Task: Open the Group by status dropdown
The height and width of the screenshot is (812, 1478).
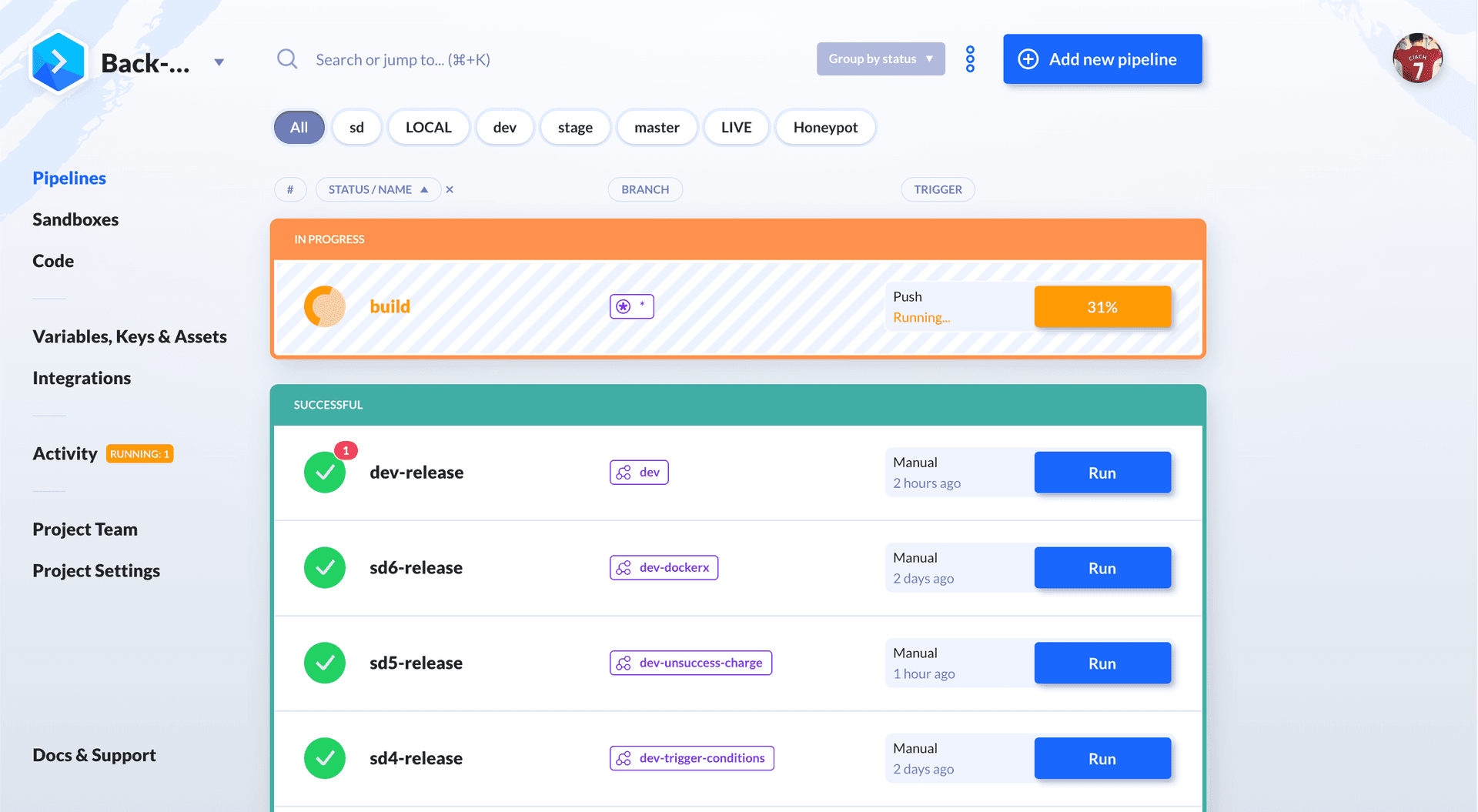Action: tap(881, 59)
